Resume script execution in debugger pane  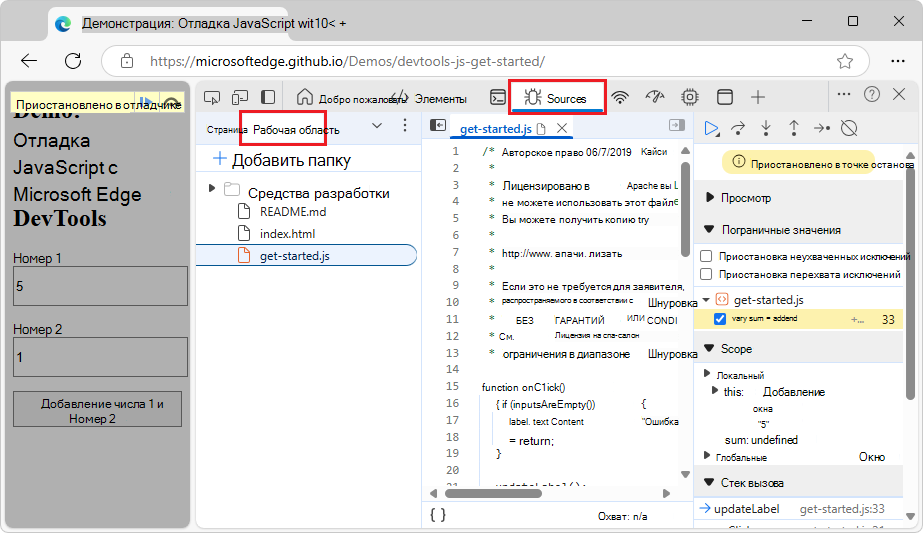(711, 128)
